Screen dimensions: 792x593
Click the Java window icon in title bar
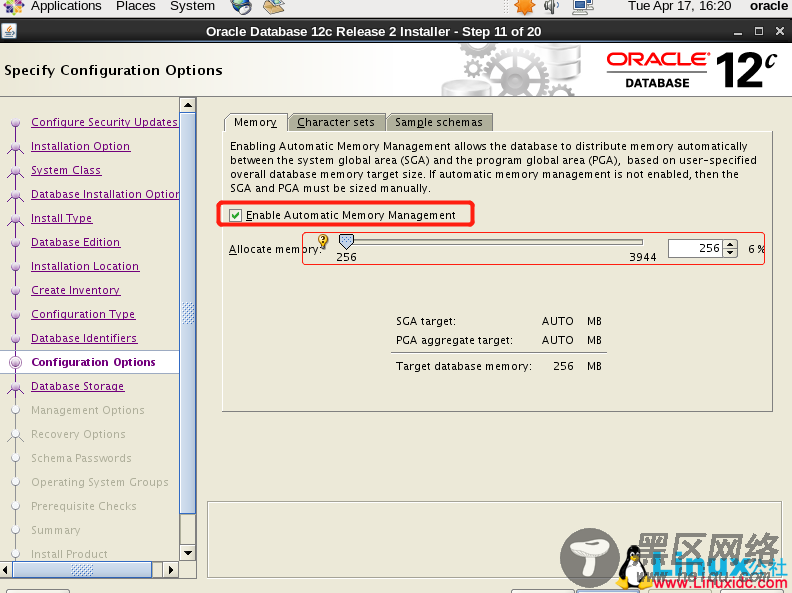pyautogui.click(x=9, y=31)
